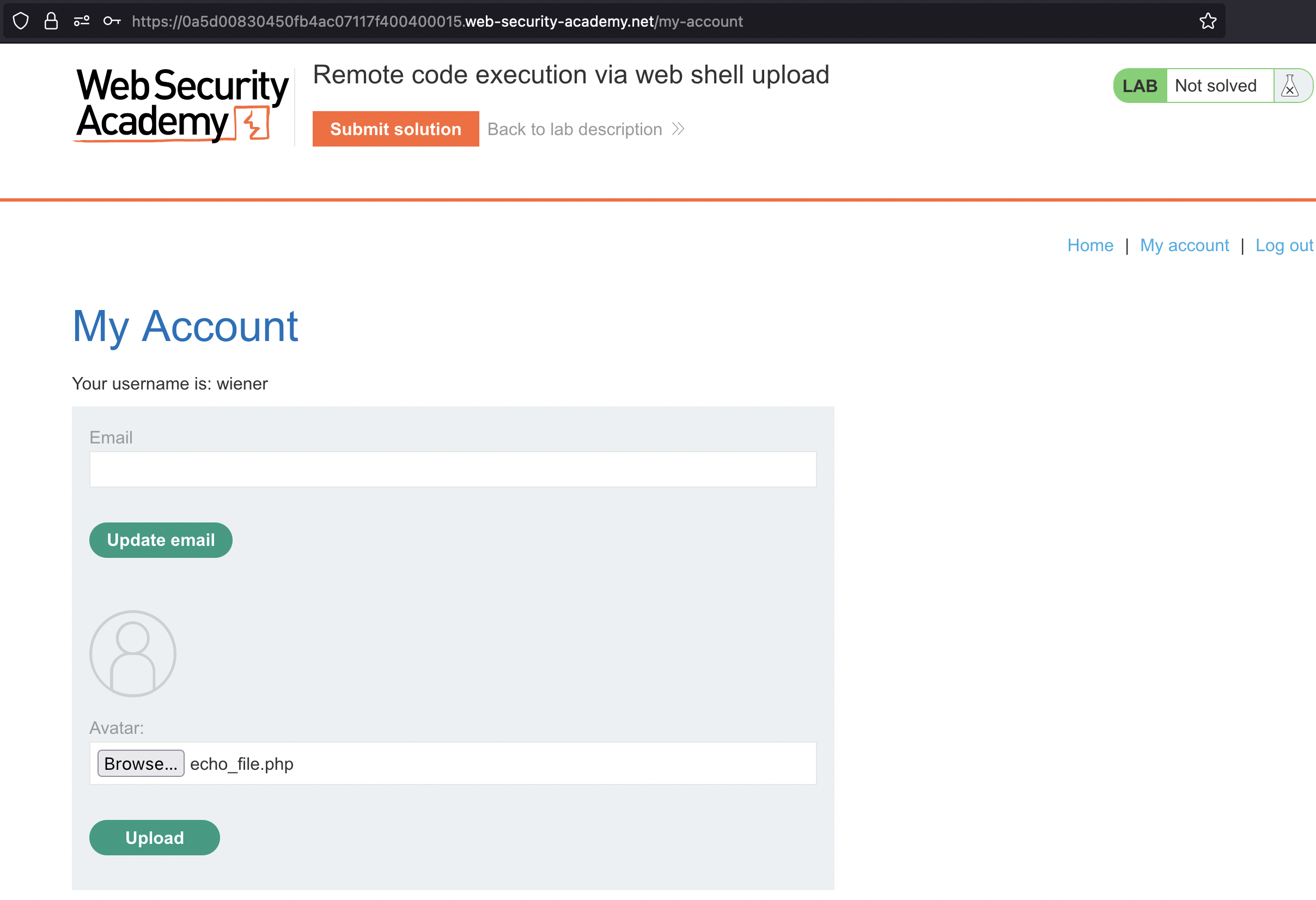This screenshot has height=900, width=1316.
Task: Click the double chevron after lab description
Action: (x=678, y=129)
